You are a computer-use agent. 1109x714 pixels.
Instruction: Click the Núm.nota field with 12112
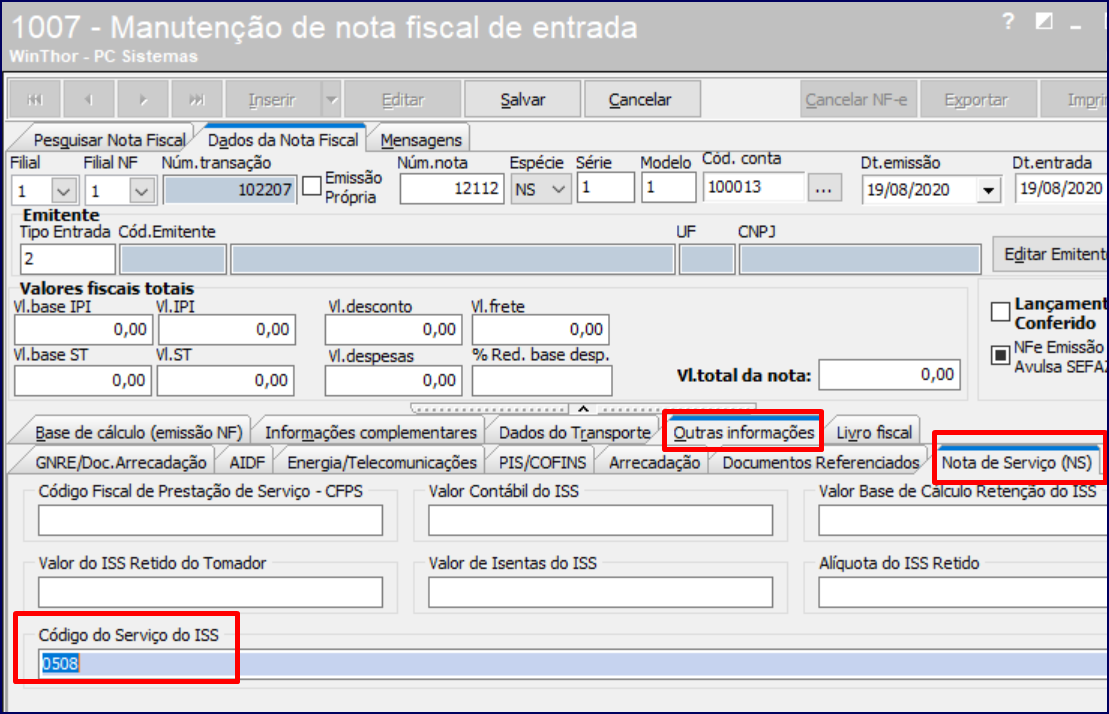click(x=452, y=189)
